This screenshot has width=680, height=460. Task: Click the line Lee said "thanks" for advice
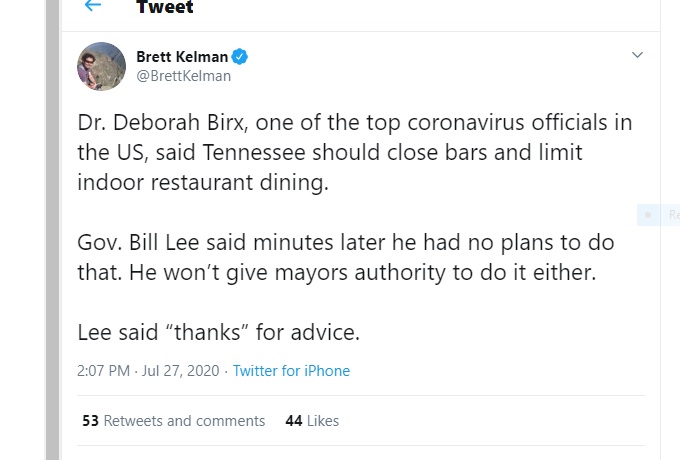pos(218,332)
